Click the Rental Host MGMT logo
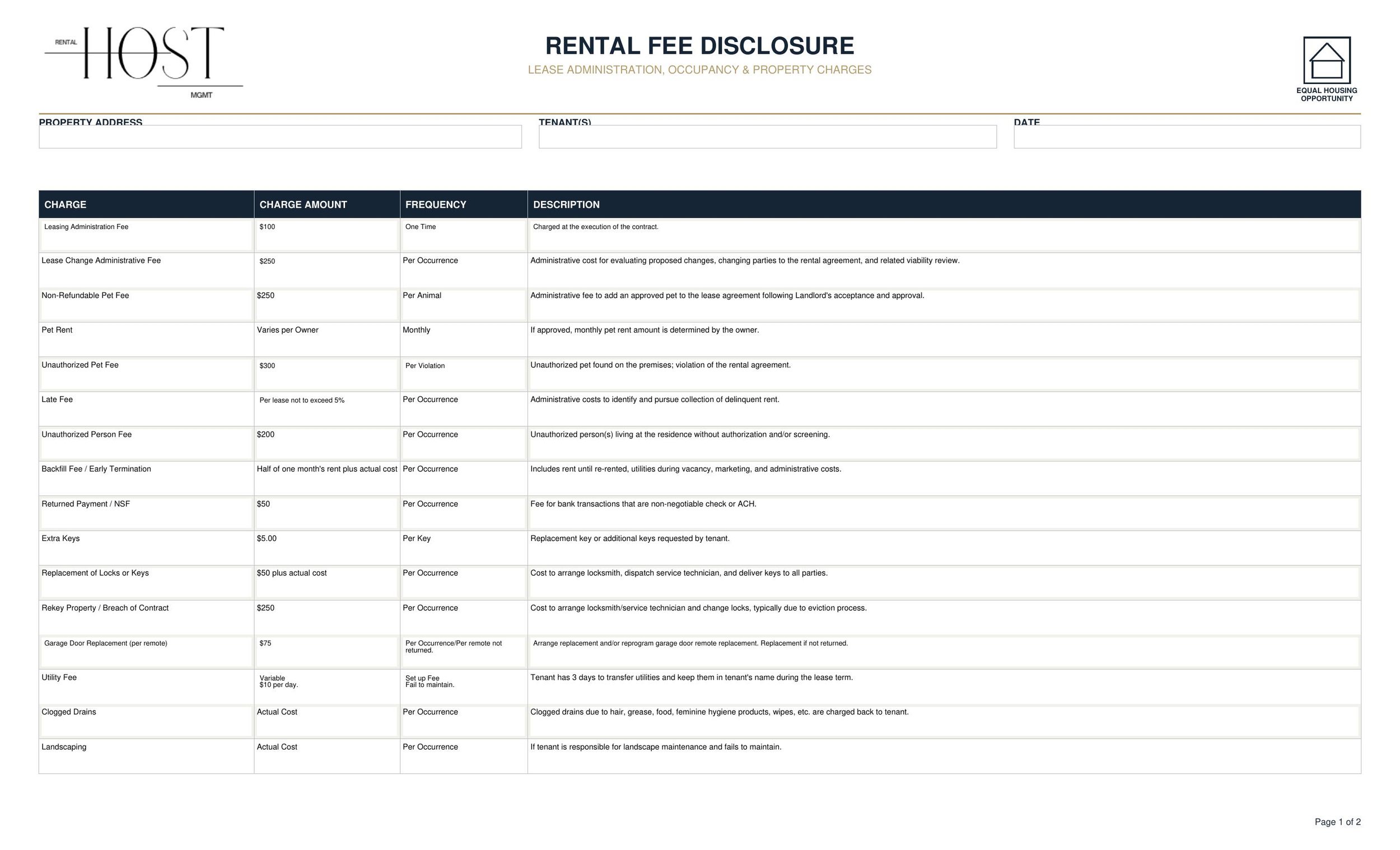This screenshot has height=850, width=1400. [144, 63]
